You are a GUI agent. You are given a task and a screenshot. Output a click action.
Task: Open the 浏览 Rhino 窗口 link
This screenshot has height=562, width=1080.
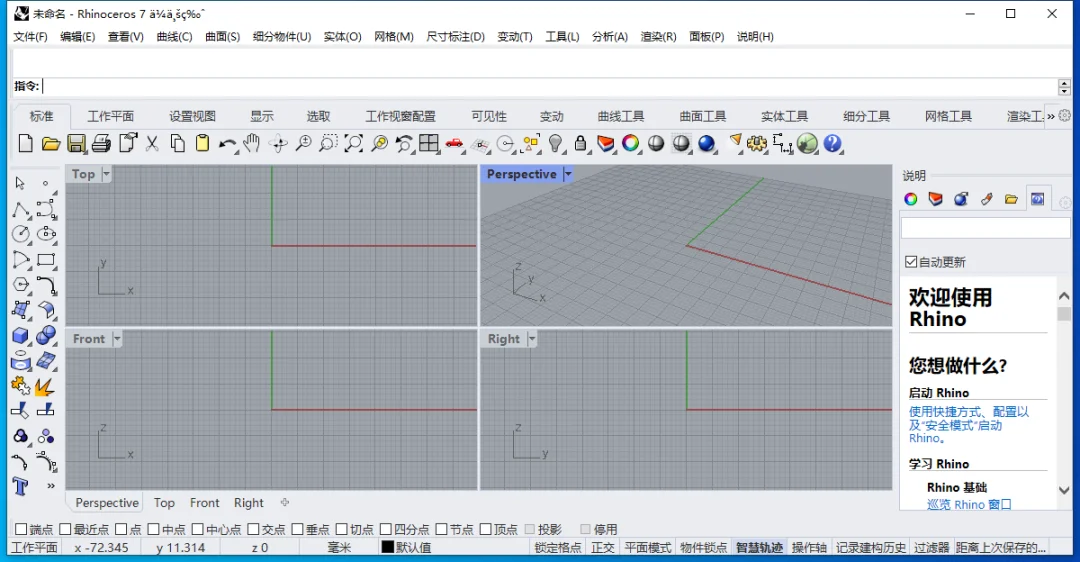pos(969,504)
